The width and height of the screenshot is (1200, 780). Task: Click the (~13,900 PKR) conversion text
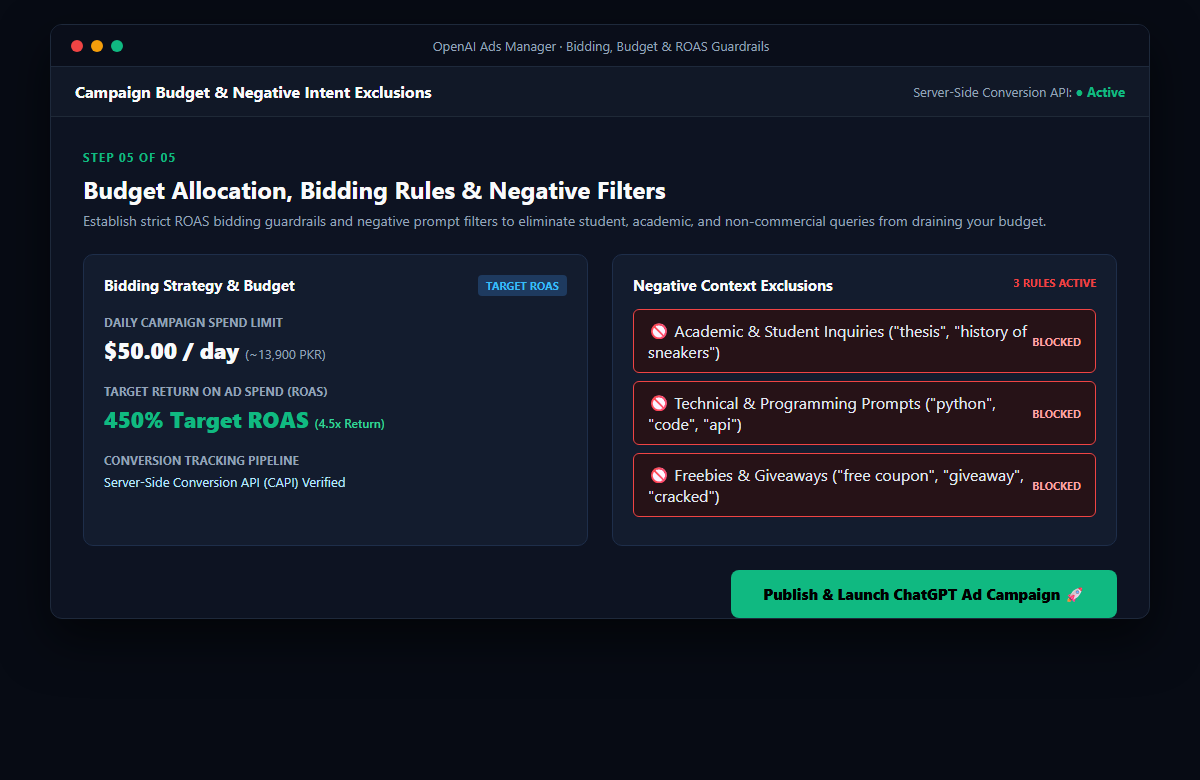click(x=285, y=354)
